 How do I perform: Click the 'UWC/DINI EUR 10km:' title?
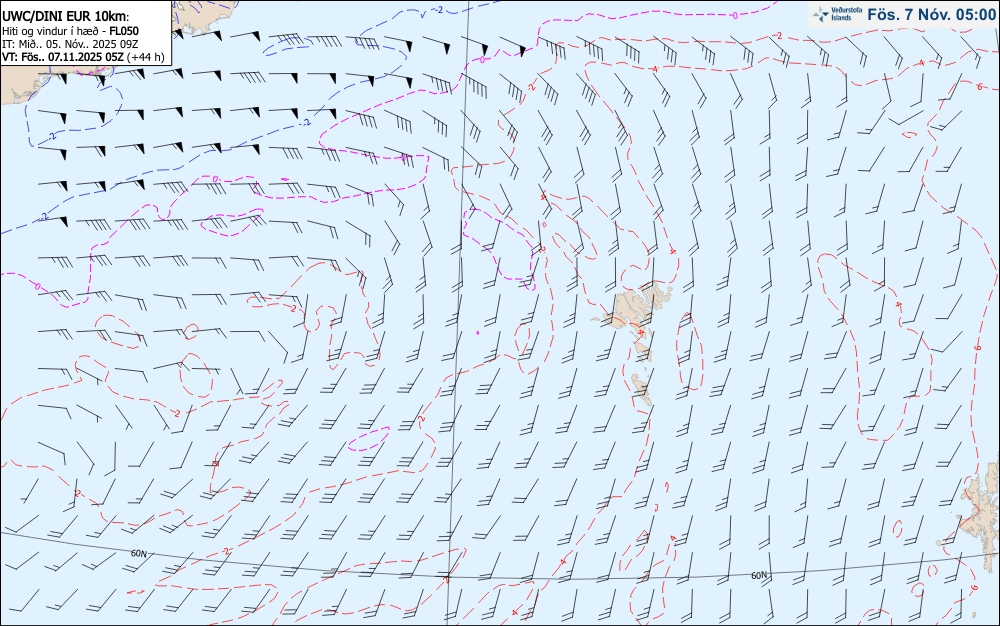tap(66, 17)
